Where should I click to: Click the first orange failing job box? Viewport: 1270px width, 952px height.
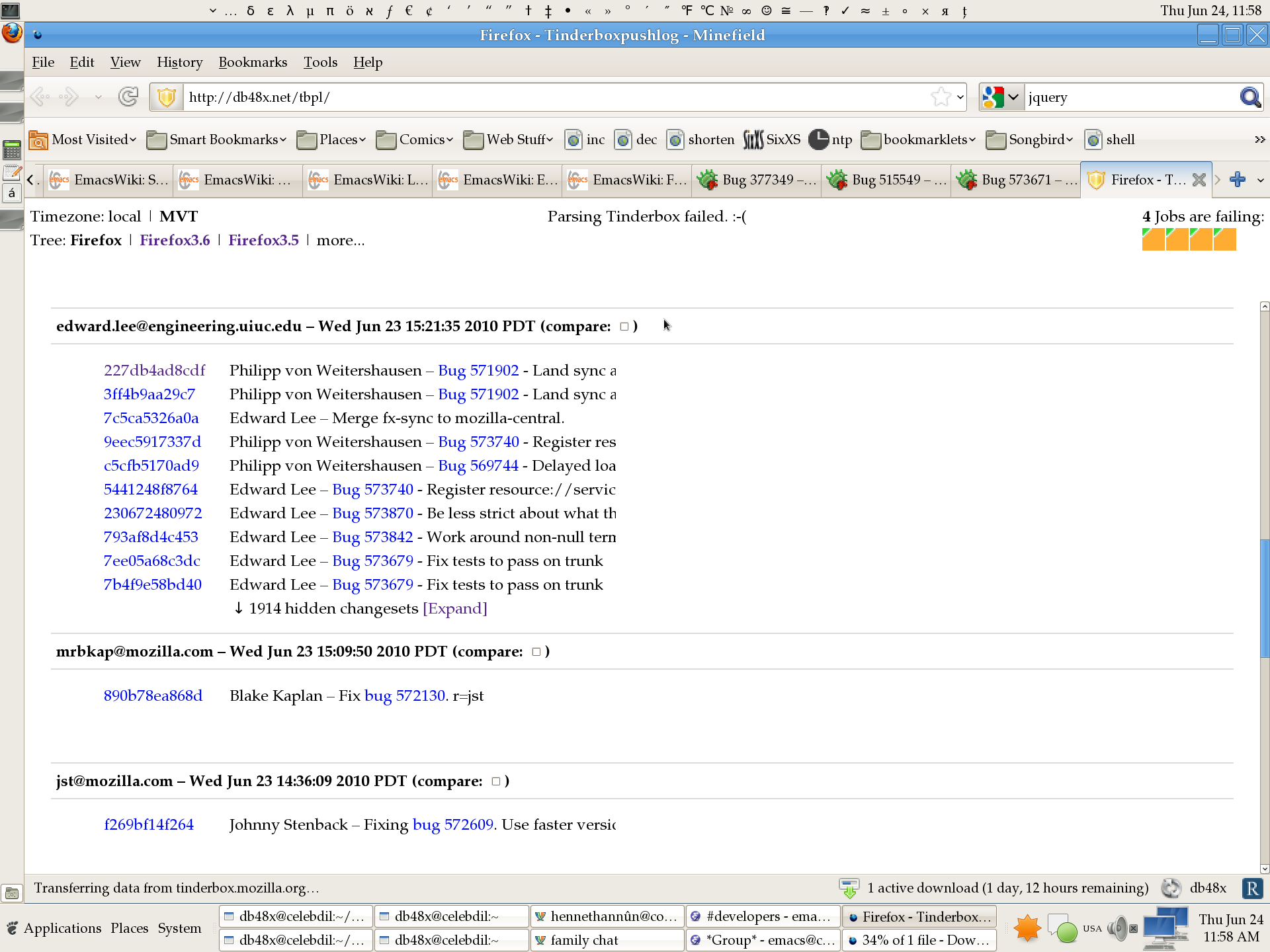1153,239
